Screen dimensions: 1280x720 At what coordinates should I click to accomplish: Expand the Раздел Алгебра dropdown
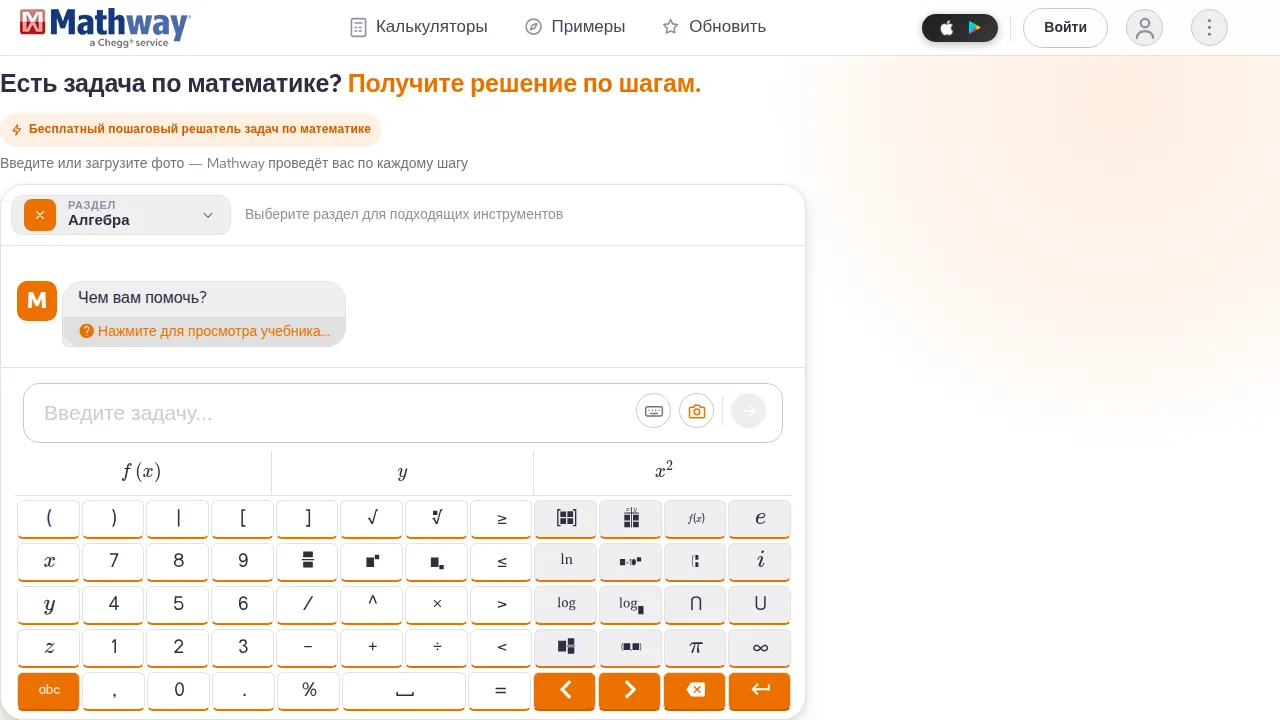point(121,215)
